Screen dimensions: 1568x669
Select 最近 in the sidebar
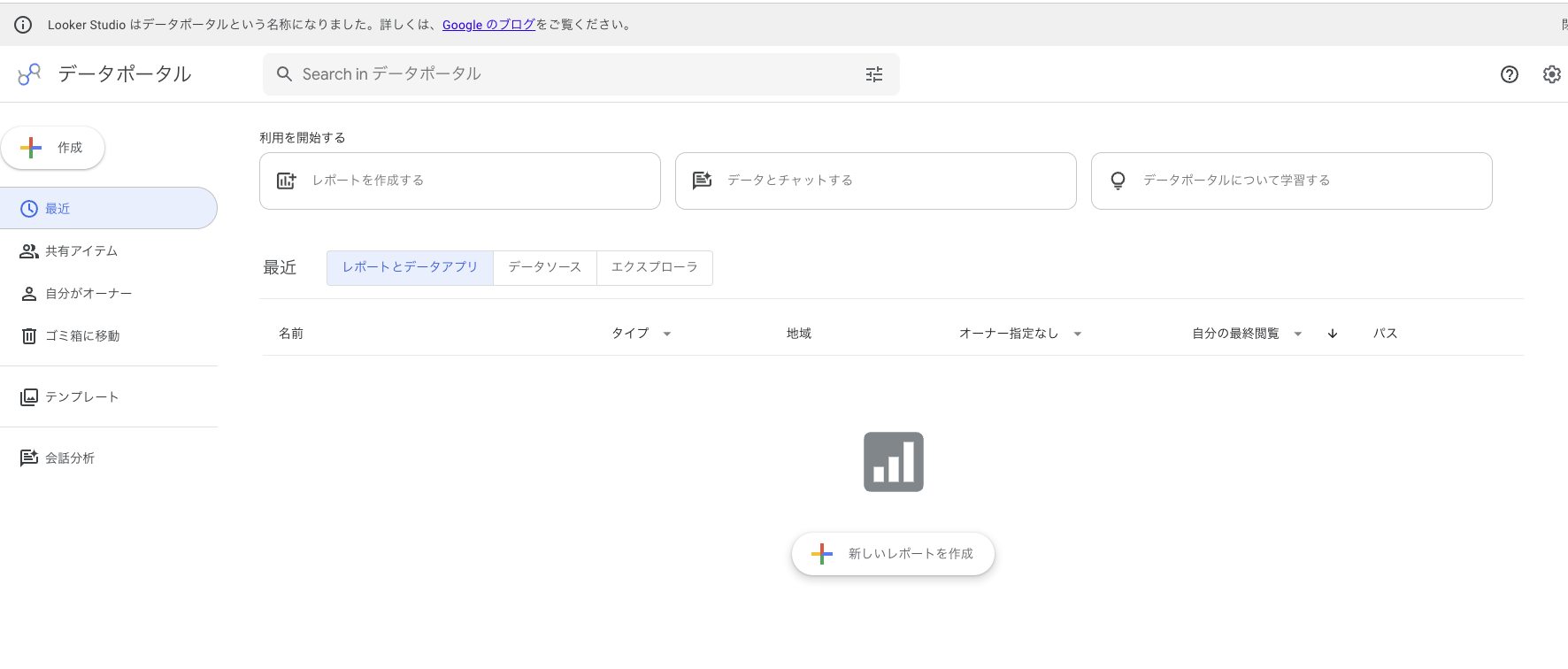[108, 209]
